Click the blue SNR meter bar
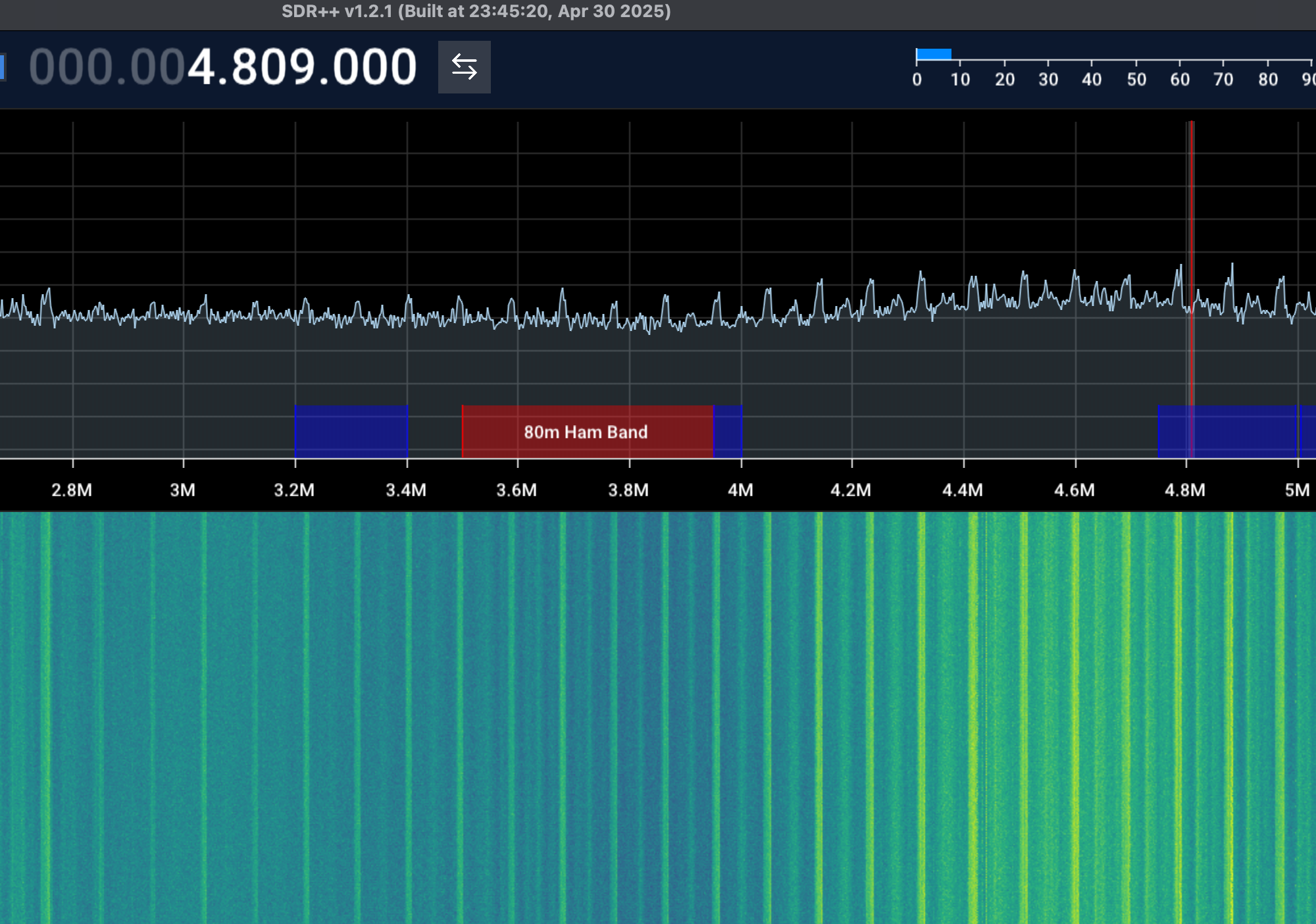This screenshot has width=1316, height=924. point(934,54)
